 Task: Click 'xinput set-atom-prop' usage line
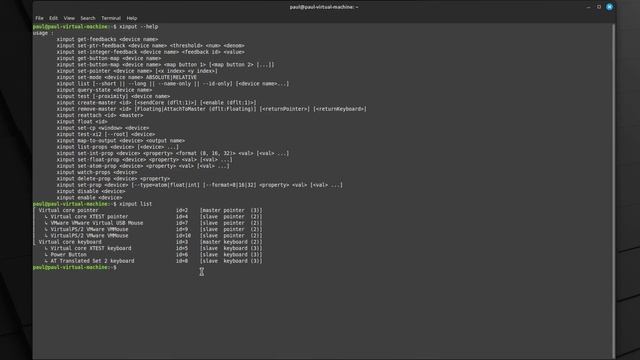(143, 166)
